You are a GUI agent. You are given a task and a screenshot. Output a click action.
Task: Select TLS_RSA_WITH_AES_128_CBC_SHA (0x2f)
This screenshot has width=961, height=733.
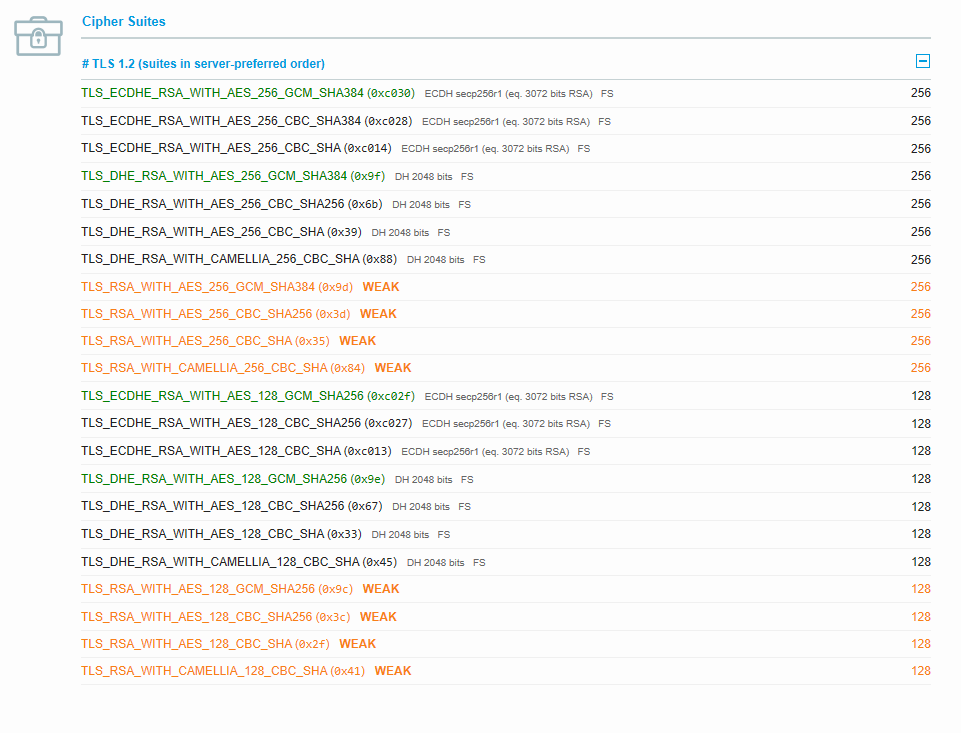pyautogui.click(x=205, y=644)
